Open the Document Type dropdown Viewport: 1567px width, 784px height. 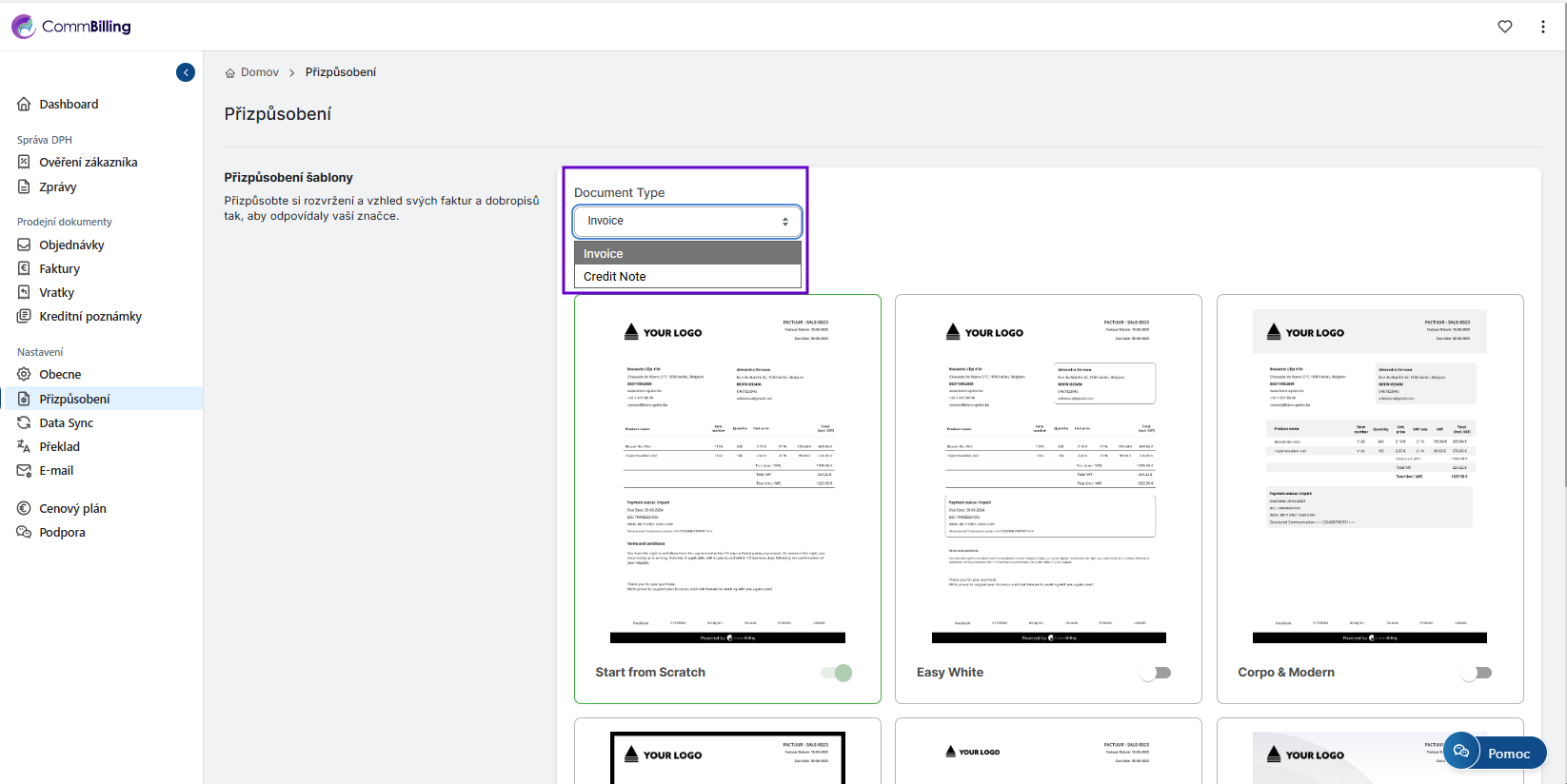pos(686,221)
